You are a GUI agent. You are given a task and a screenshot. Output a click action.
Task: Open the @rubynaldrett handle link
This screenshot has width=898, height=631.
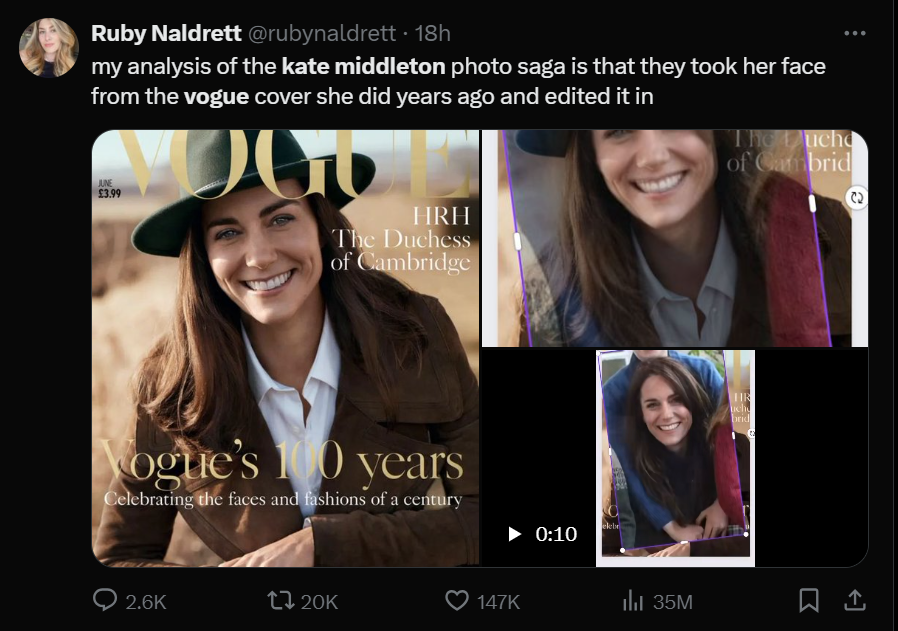click(x=320, y=33)
